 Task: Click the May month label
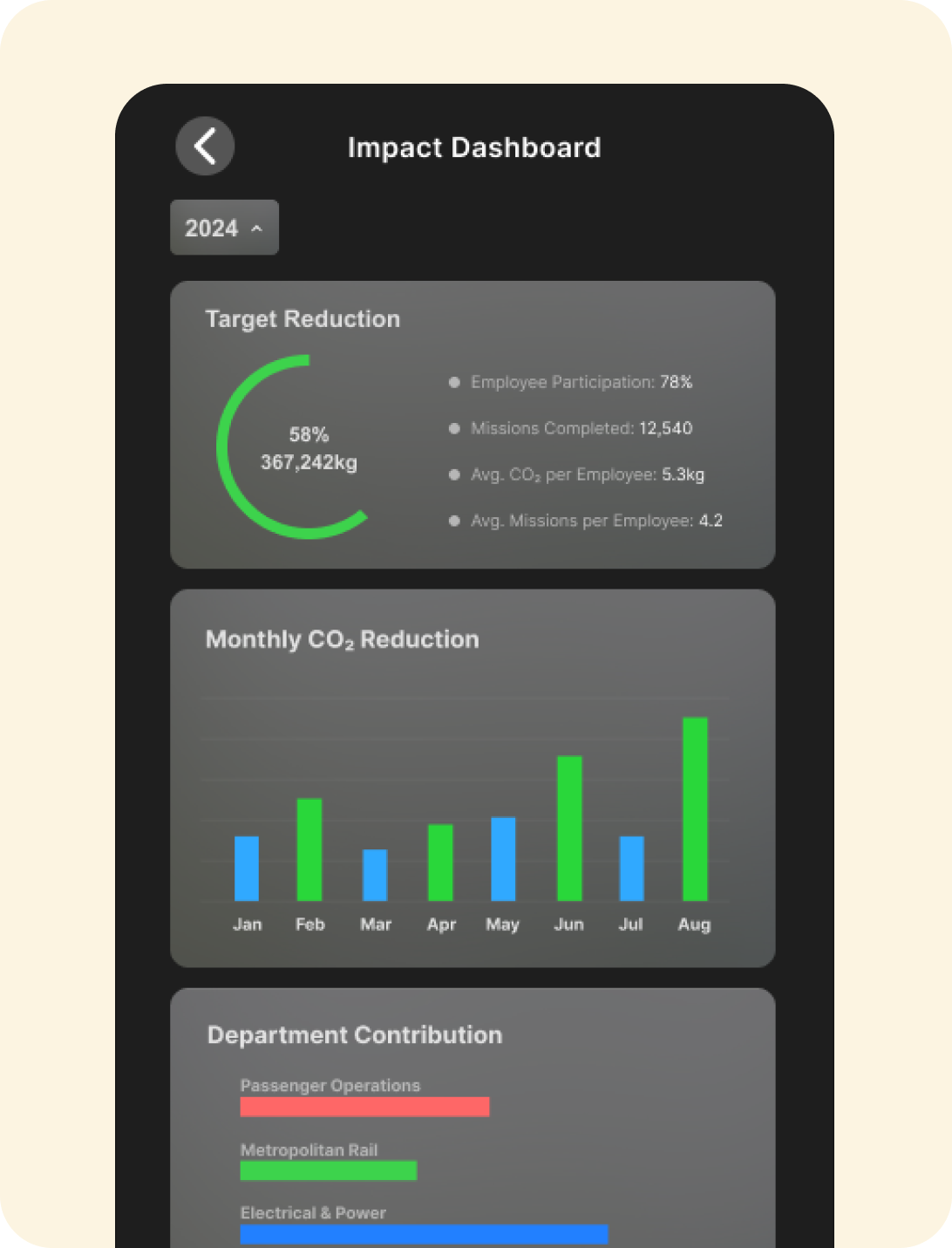click(x=503, y=925)
